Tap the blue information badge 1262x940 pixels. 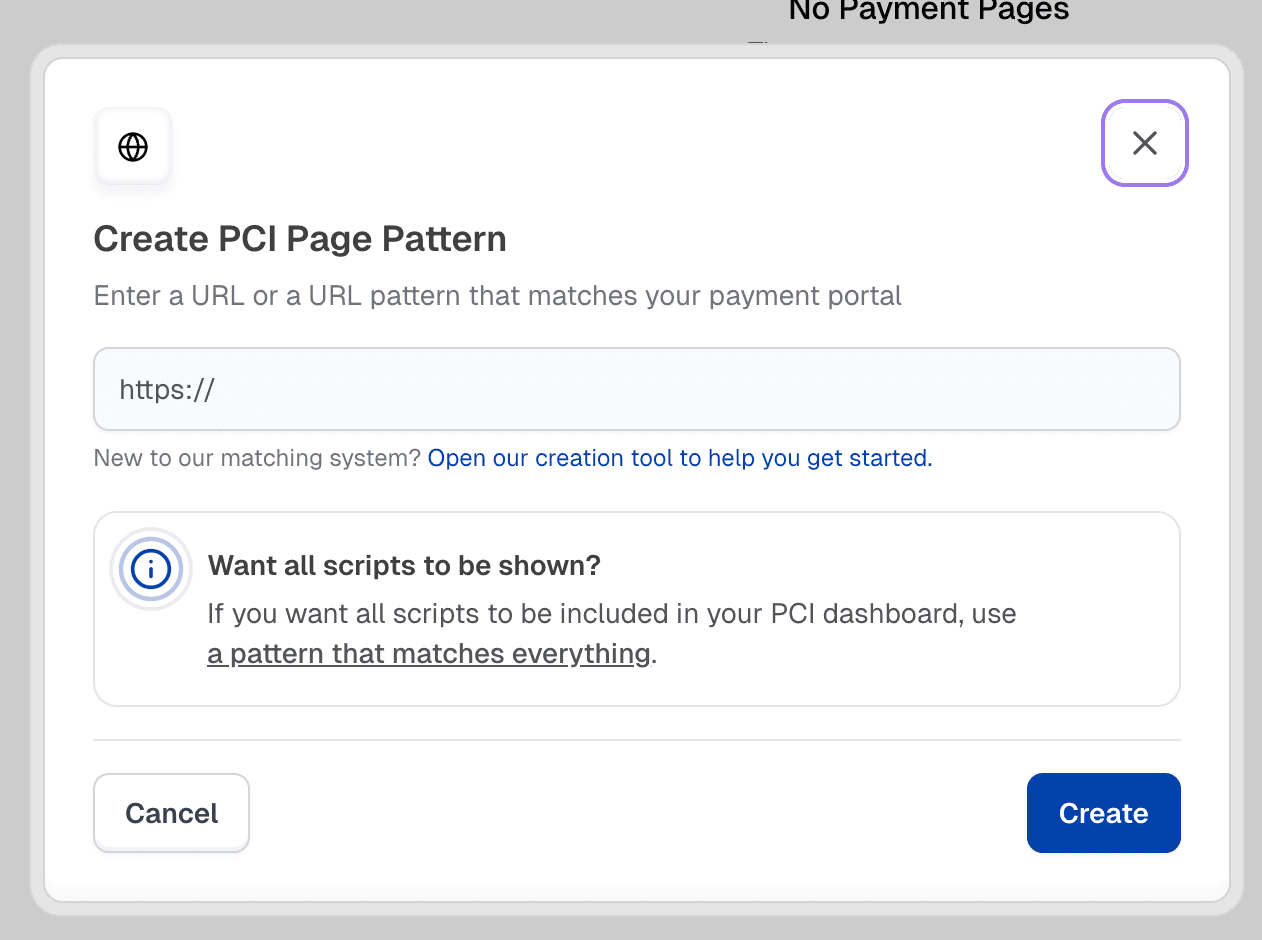(x=150, y=569)
